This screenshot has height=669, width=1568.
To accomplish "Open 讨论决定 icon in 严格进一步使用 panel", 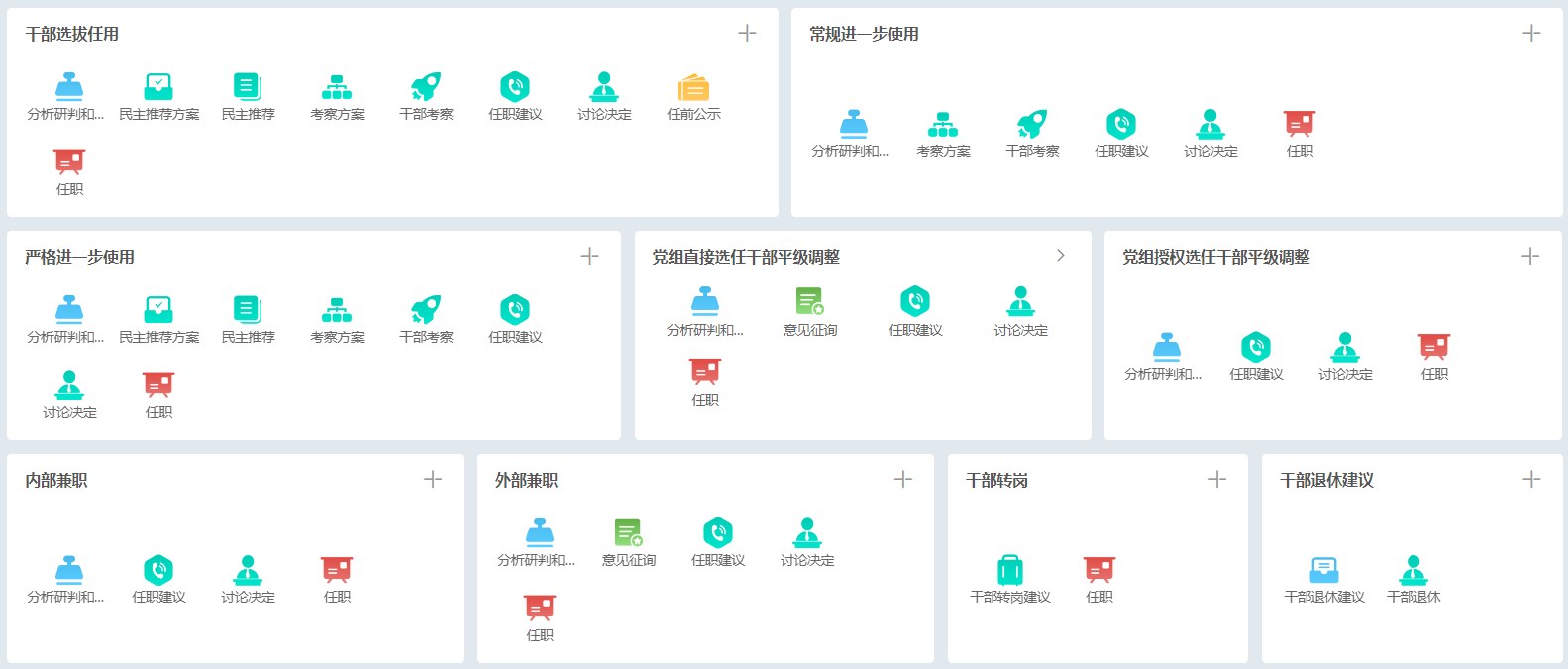I will pyautogui.click(x=69, y=386).
